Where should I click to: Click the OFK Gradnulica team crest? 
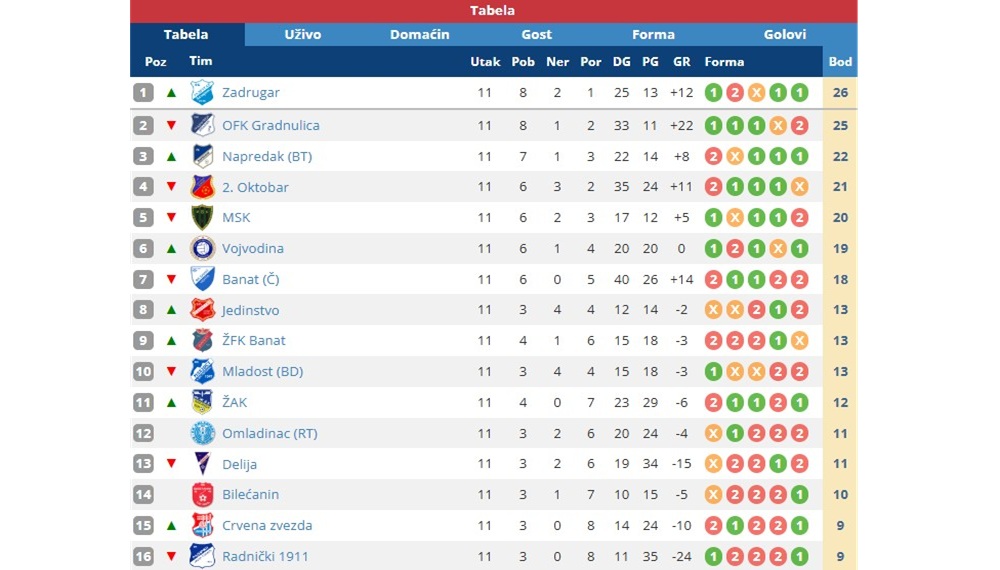coord(202,125)
